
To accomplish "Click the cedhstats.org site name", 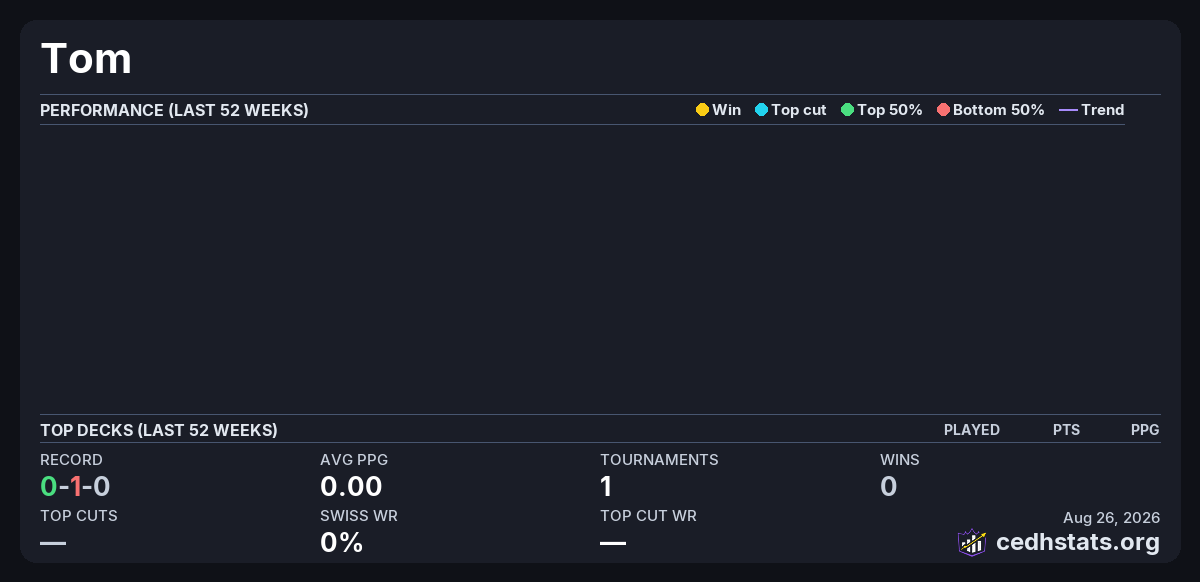I will (x=1078, y=542).
